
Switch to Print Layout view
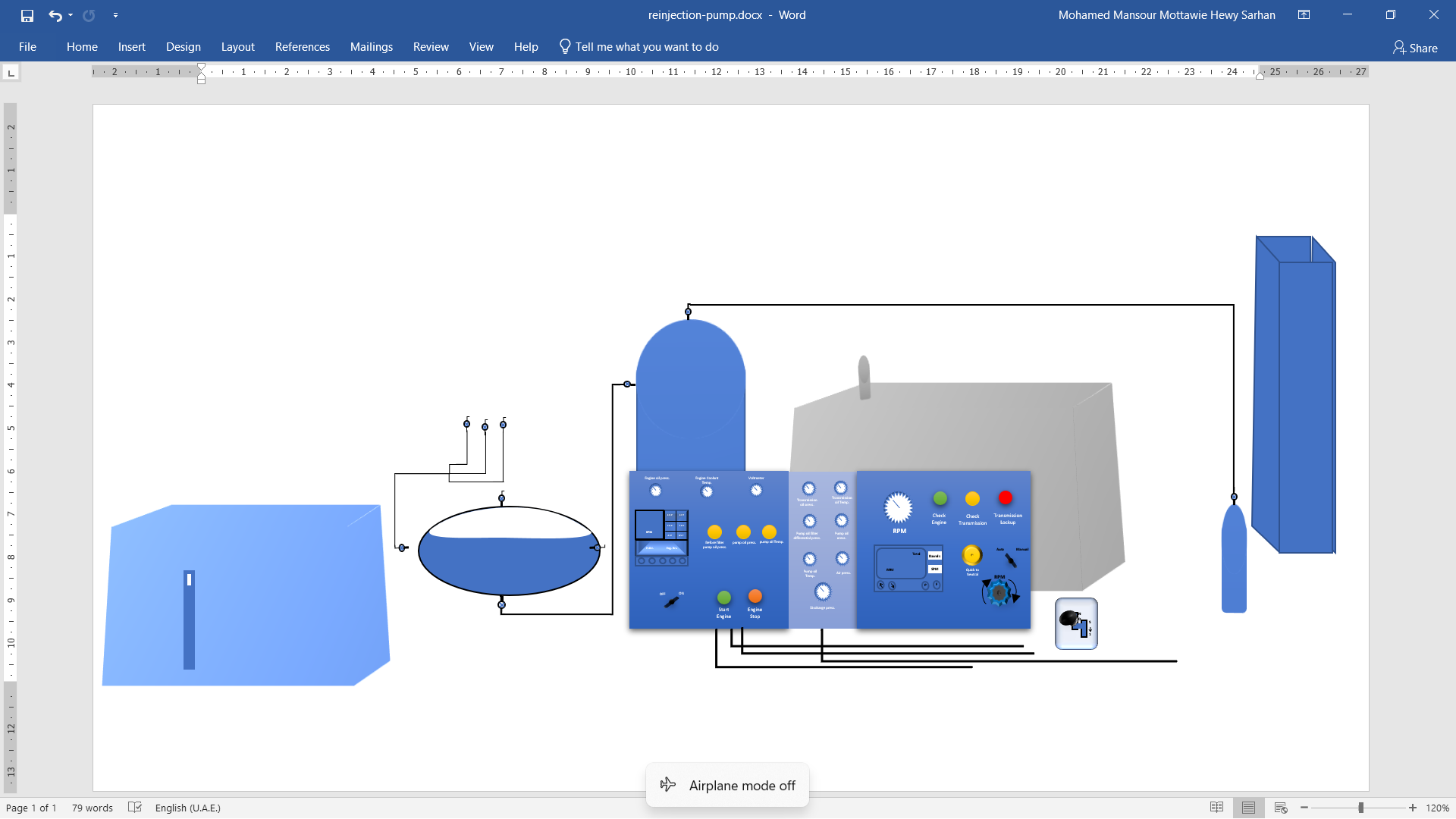point(1248,808)
